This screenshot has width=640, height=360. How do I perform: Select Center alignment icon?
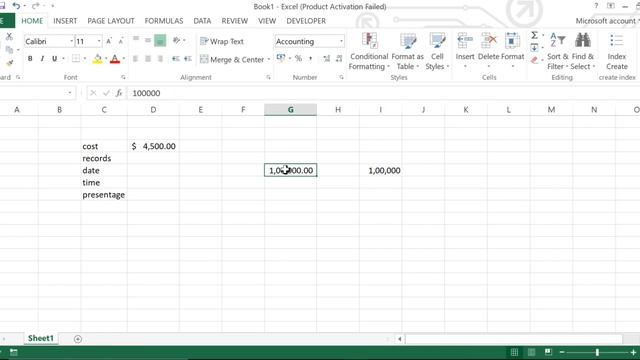(148, 59)
